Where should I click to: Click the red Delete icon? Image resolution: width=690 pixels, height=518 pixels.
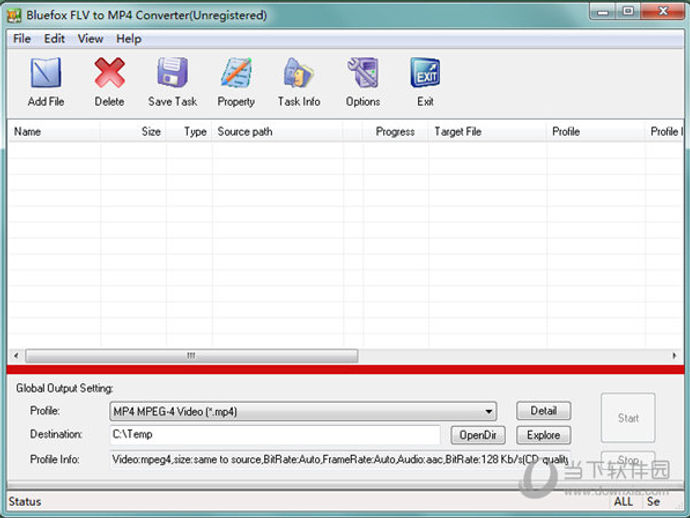(x=109, y=73)
